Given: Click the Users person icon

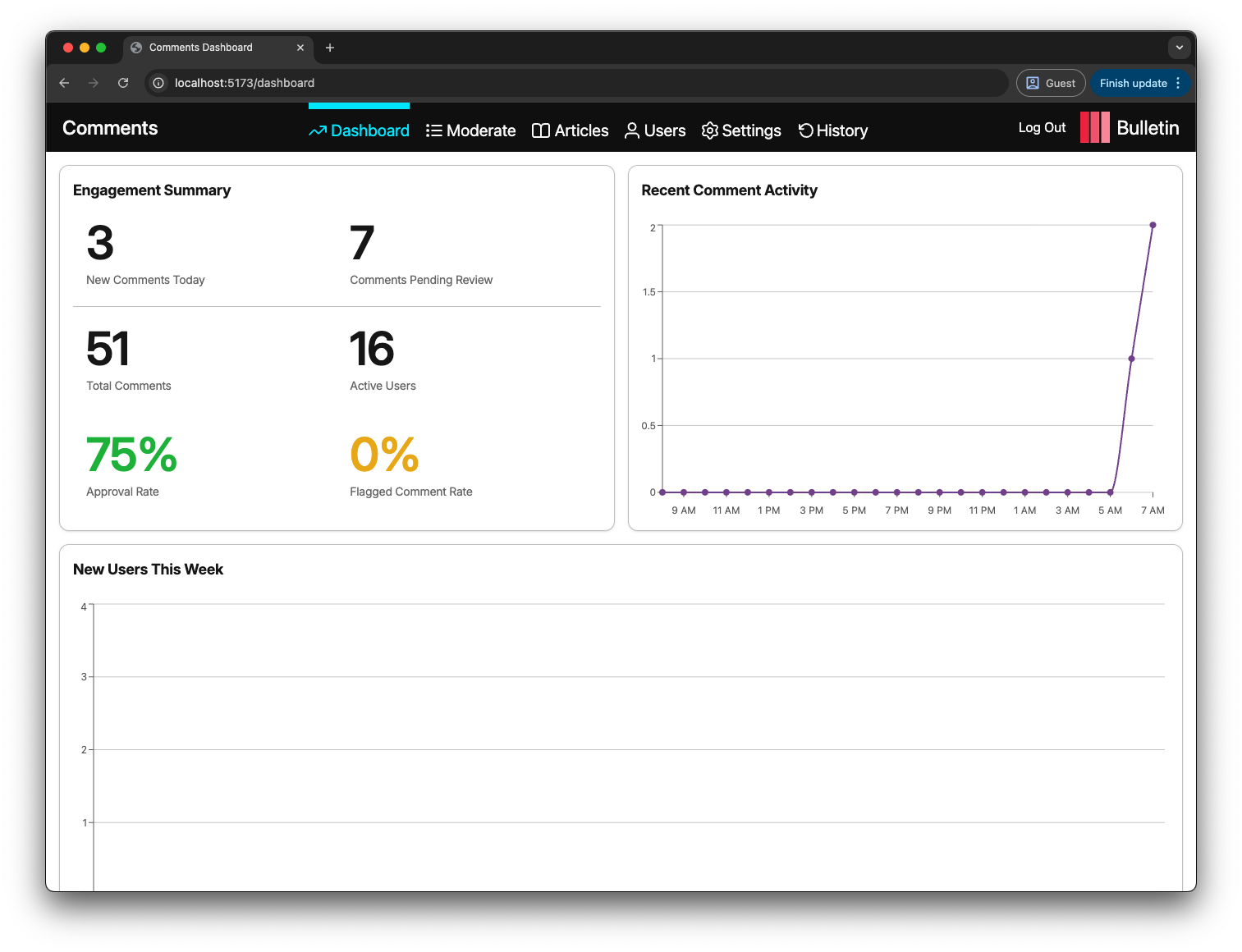Looking at the screenshot, I should tap(632, 131).
